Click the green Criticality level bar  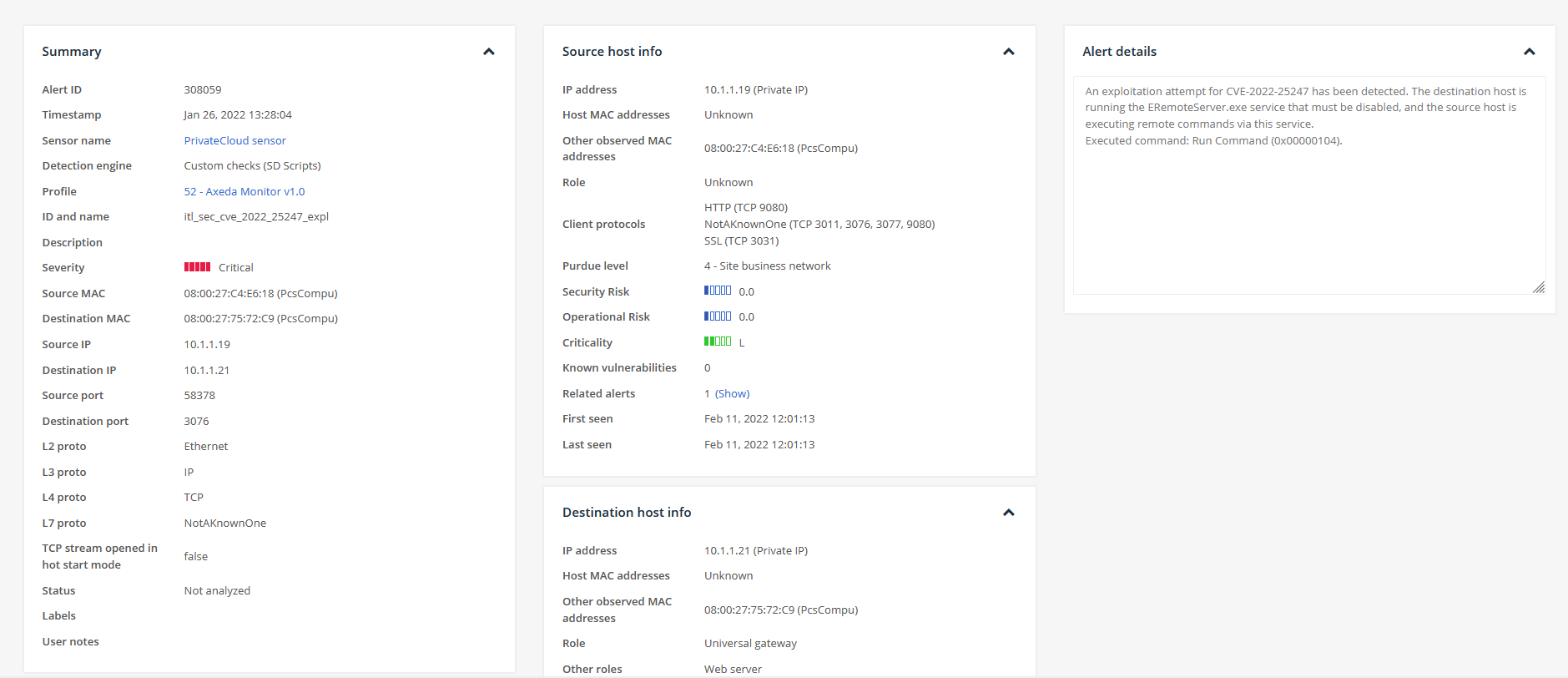pos(717,342)
